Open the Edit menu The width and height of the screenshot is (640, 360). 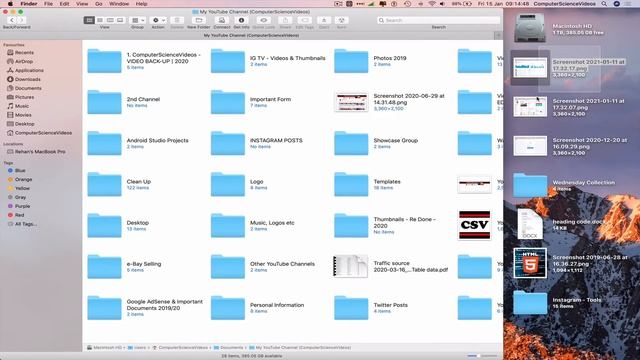pyautogui.click(x=64, y=4)
